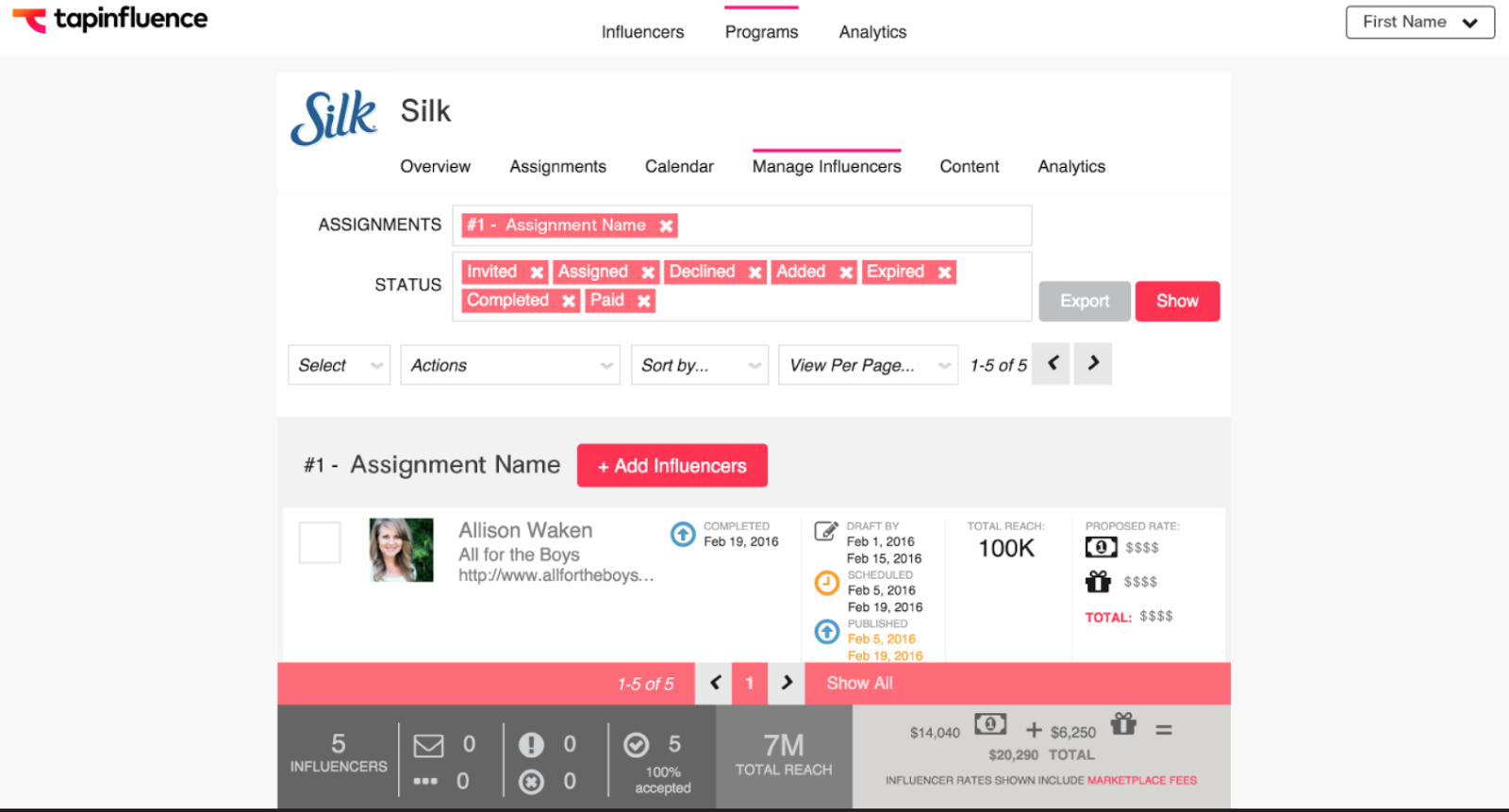Select the Manage Influencers tab
The image size is (1509, 812).
[x=827, y=167]
